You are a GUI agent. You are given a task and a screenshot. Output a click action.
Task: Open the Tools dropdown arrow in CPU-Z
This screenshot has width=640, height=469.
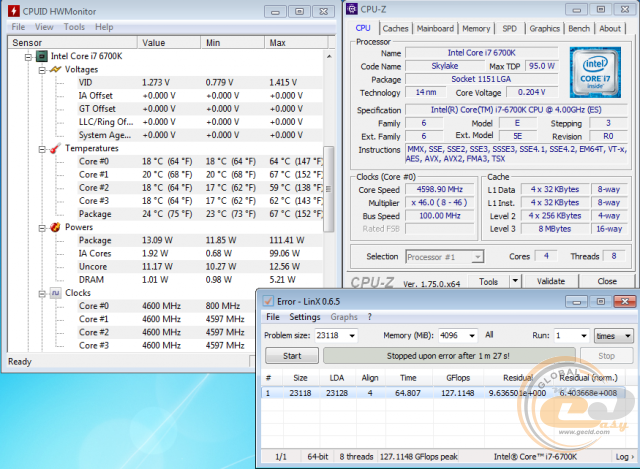(x=515, y=281)
